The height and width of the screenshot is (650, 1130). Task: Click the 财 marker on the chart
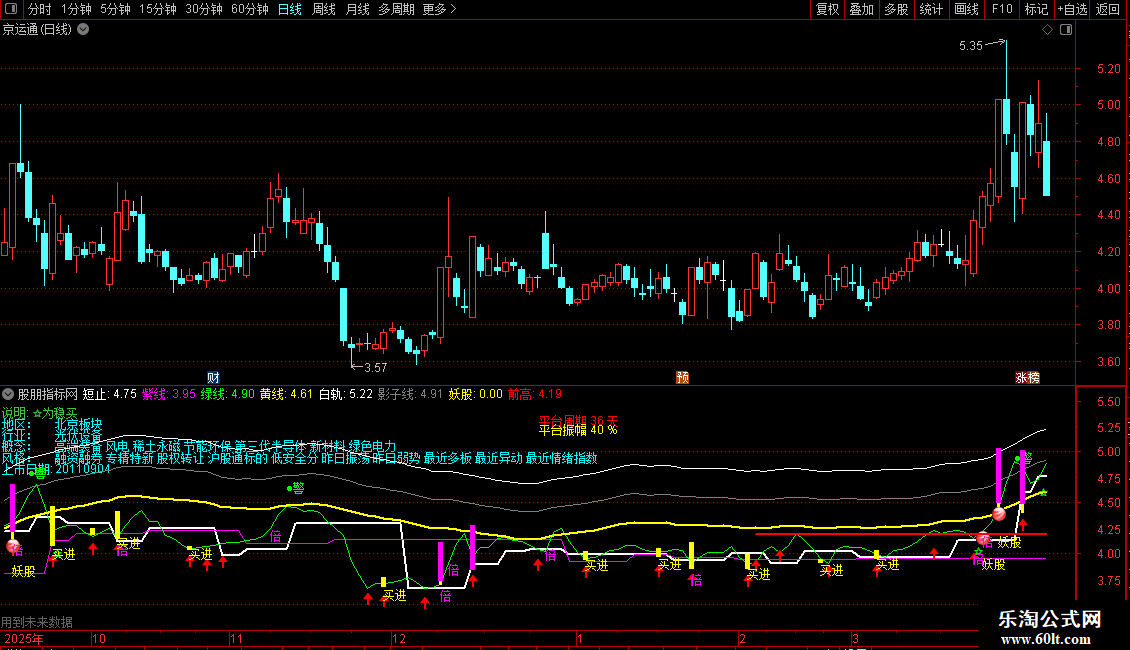(213, 377)
